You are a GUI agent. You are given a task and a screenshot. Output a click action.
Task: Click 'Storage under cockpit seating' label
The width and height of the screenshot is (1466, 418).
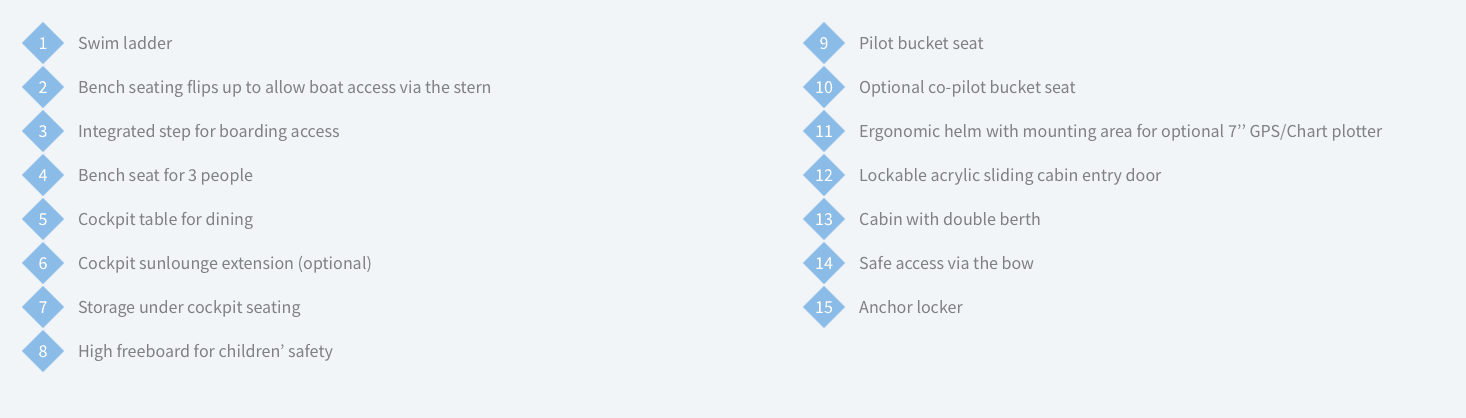click(x=189, y=307)
